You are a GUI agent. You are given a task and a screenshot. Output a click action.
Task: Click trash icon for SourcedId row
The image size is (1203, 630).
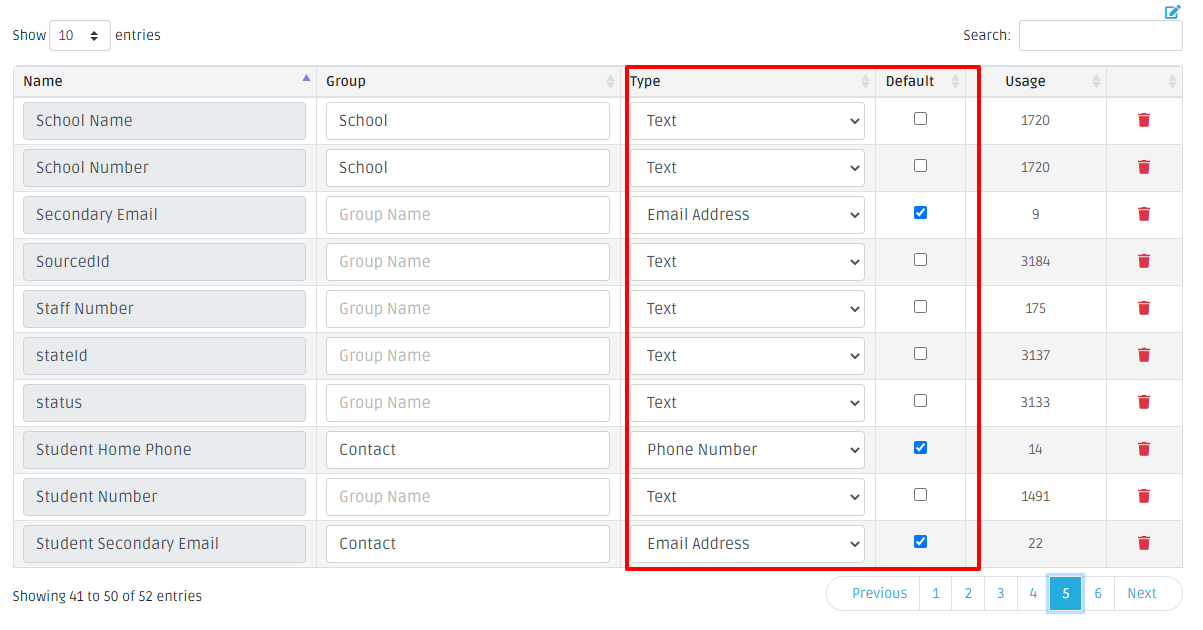tap(1144, 261)
